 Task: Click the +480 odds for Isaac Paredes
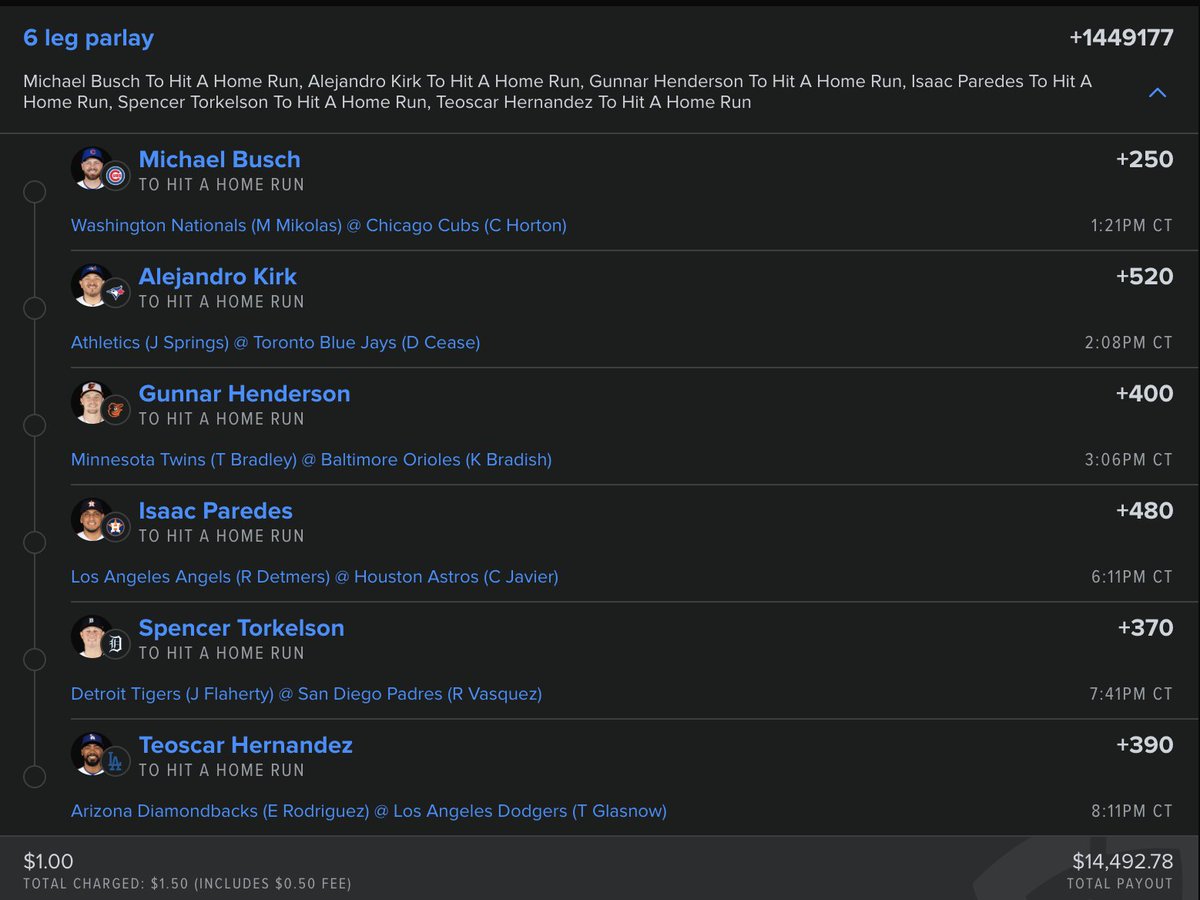coord(1144,510)
